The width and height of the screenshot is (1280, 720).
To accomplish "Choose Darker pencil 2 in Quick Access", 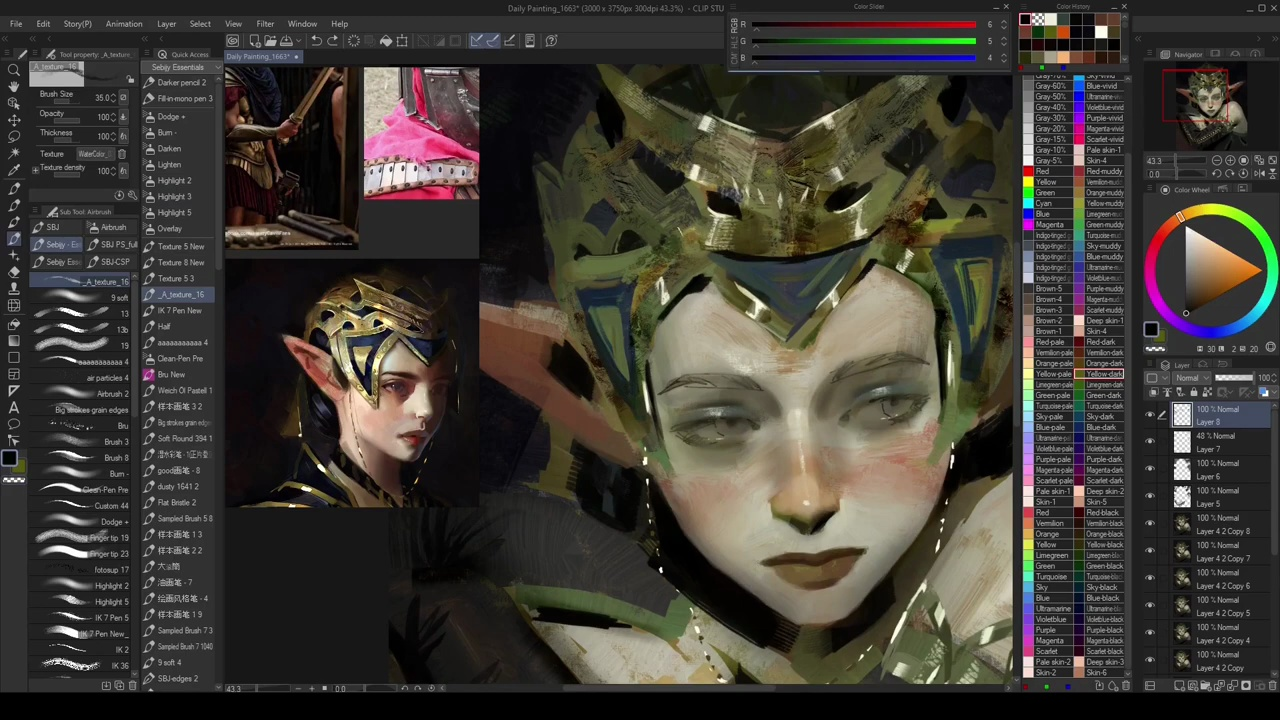I will point(178,83).
